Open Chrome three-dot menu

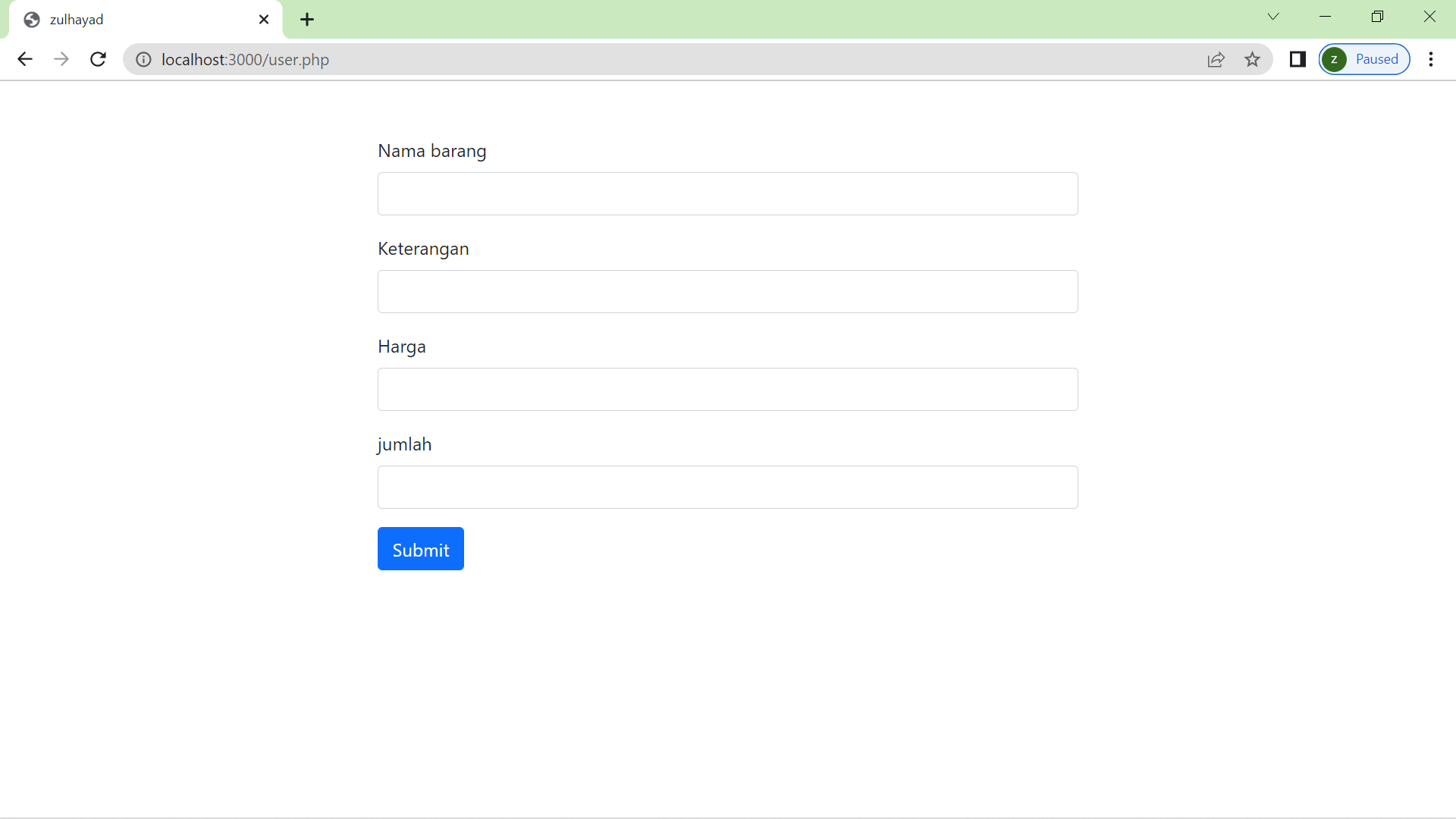point(1431,59)
